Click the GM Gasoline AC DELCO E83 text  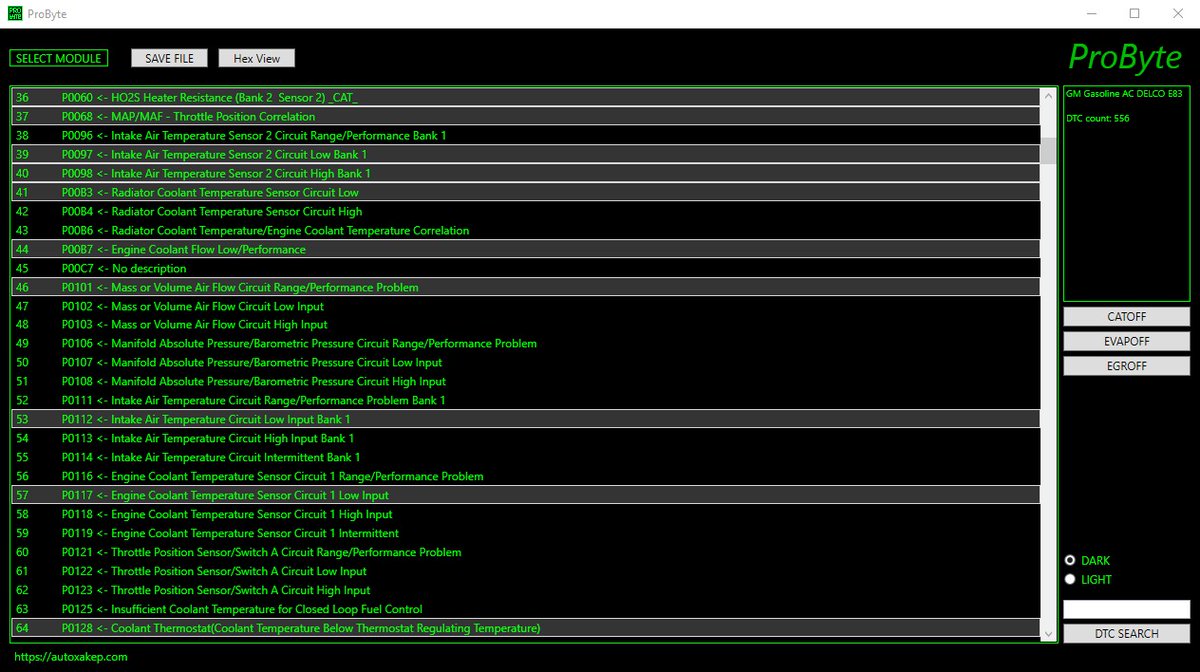point(1123,93)
